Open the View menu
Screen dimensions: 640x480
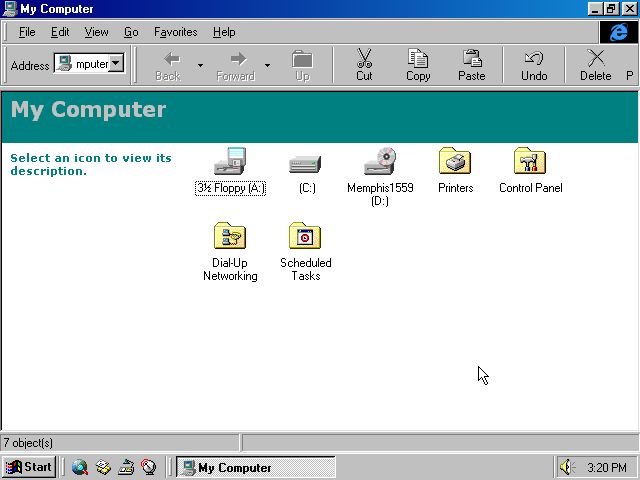click(96, 32)
